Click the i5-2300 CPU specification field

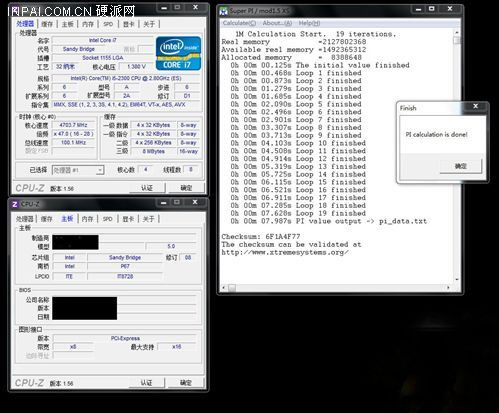click(x=126, y=78)
